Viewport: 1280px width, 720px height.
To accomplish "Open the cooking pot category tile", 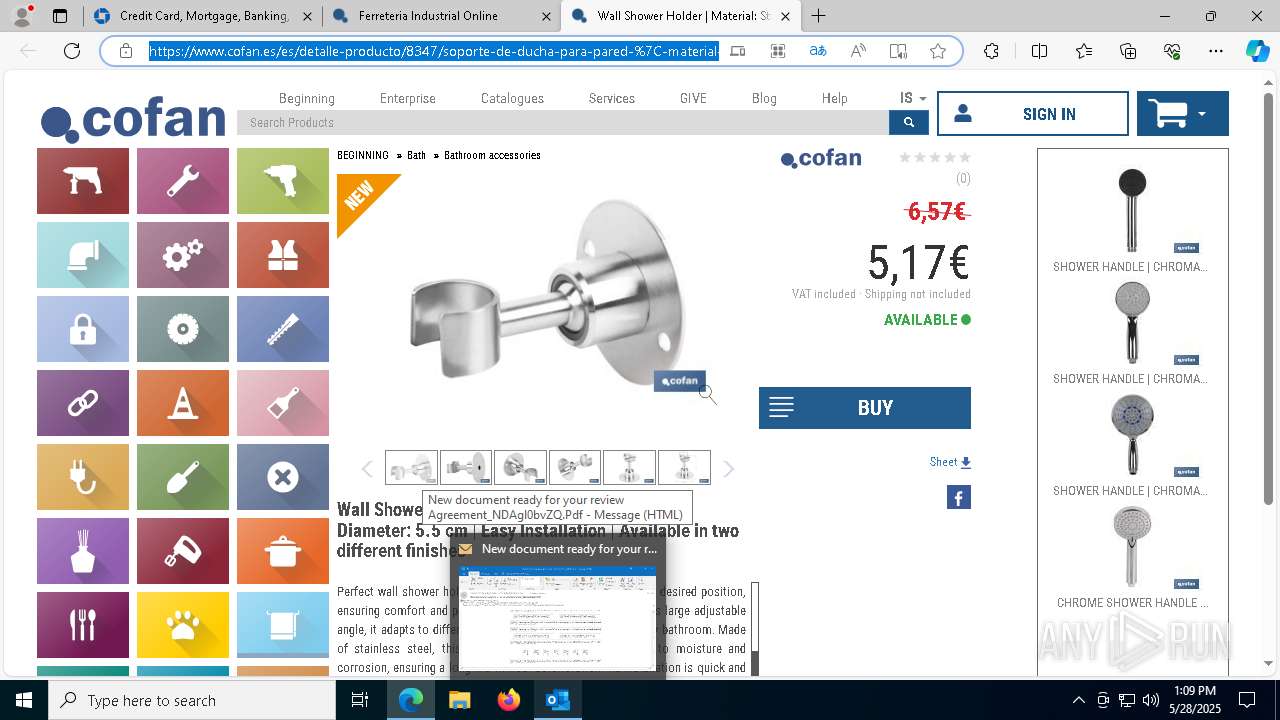I will click(x=283, y=551).
